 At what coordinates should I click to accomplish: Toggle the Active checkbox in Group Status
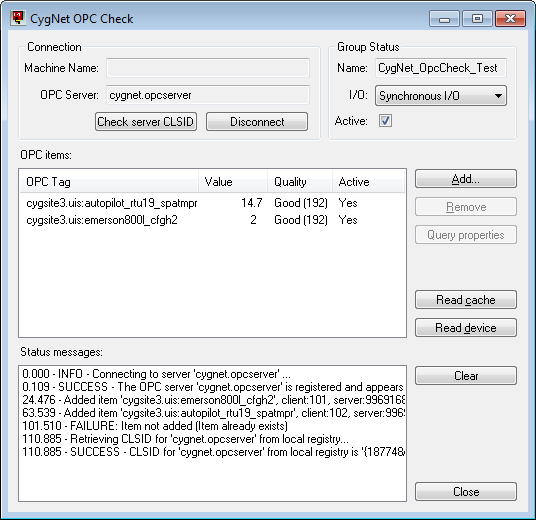pos(385,121)
